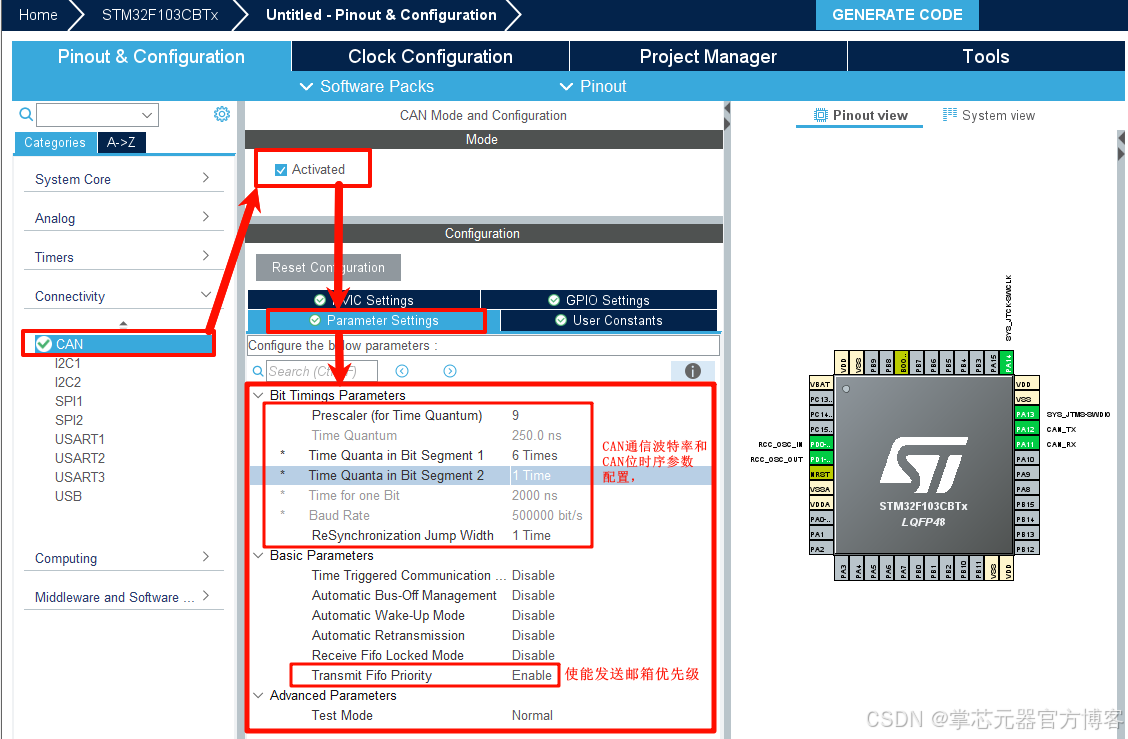The image size is (1128, 739).
Task: Click pin PA11 labeled CAN_RX
Action: point(1026,444)
